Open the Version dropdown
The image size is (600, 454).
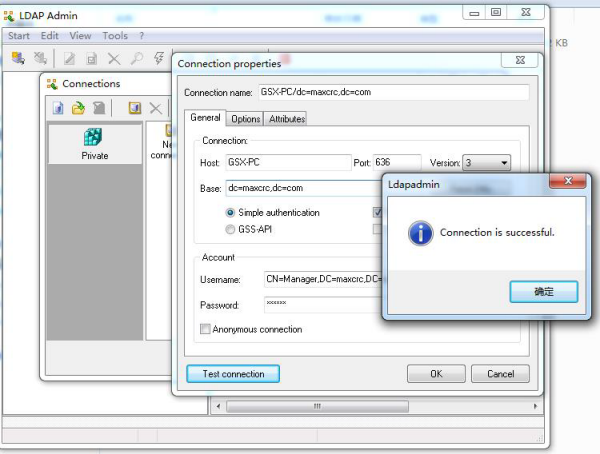(501, 163)
